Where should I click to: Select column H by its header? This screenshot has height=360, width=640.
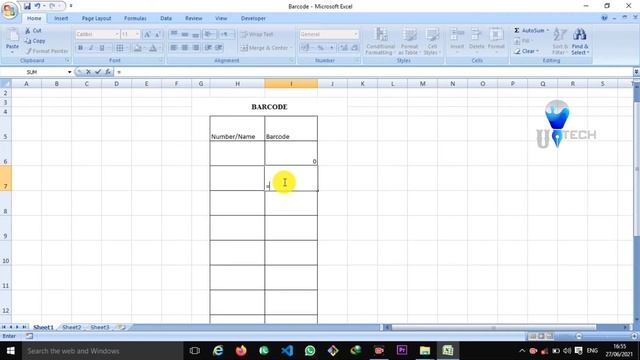[x=237, y=84]
